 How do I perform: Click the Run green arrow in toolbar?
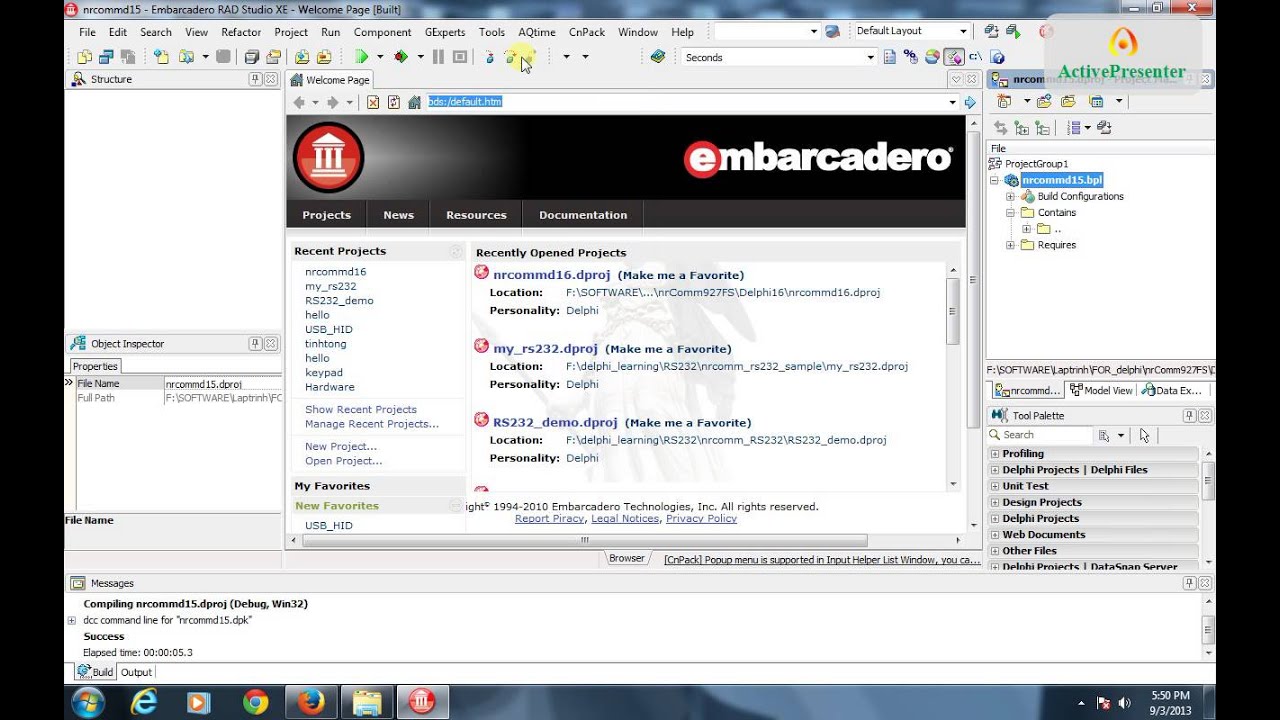(362, 57)
